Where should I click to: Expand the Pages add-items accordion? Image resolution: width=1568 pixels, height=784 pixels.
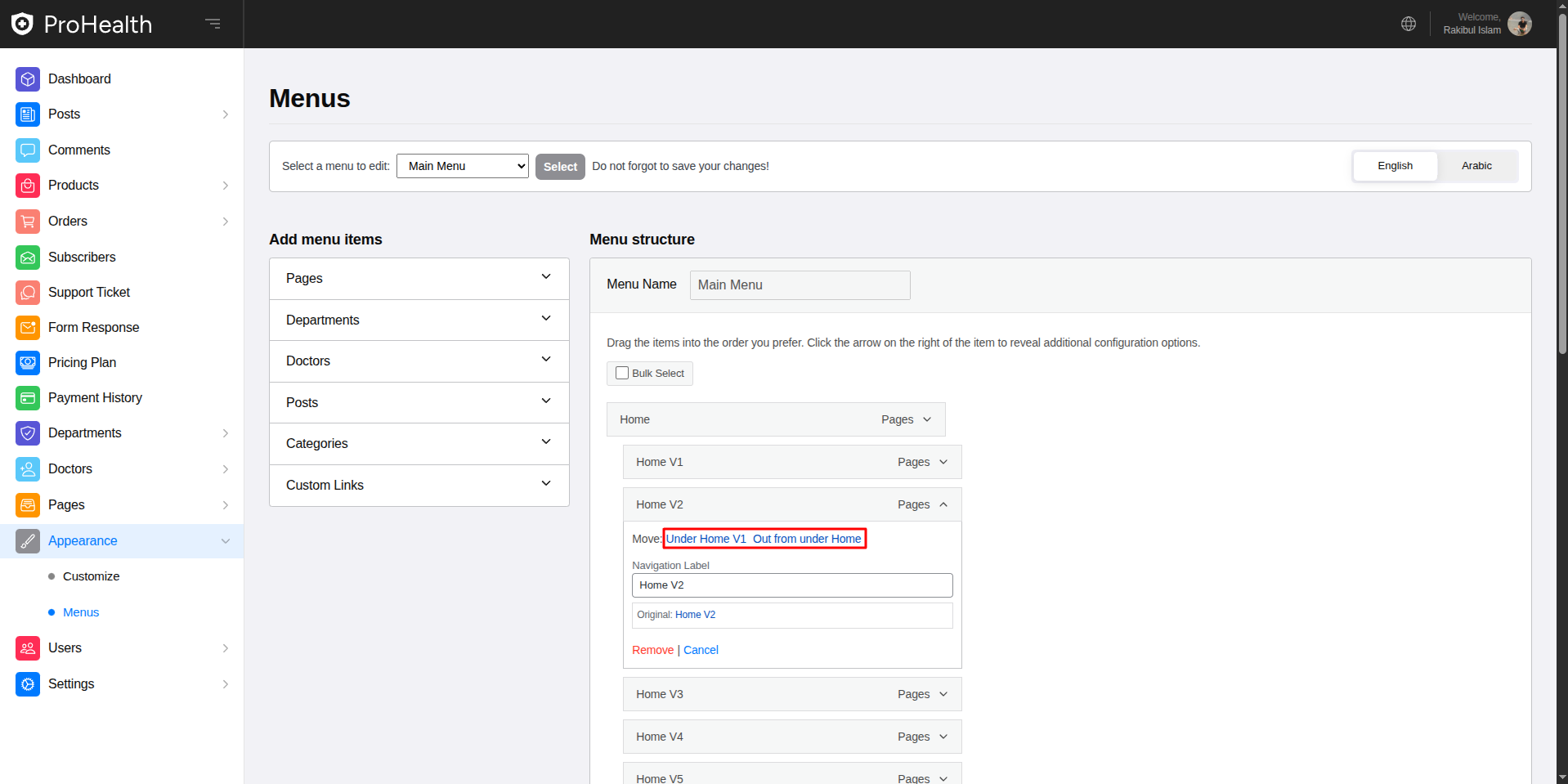pyautogui.click(x=419, y=279)
